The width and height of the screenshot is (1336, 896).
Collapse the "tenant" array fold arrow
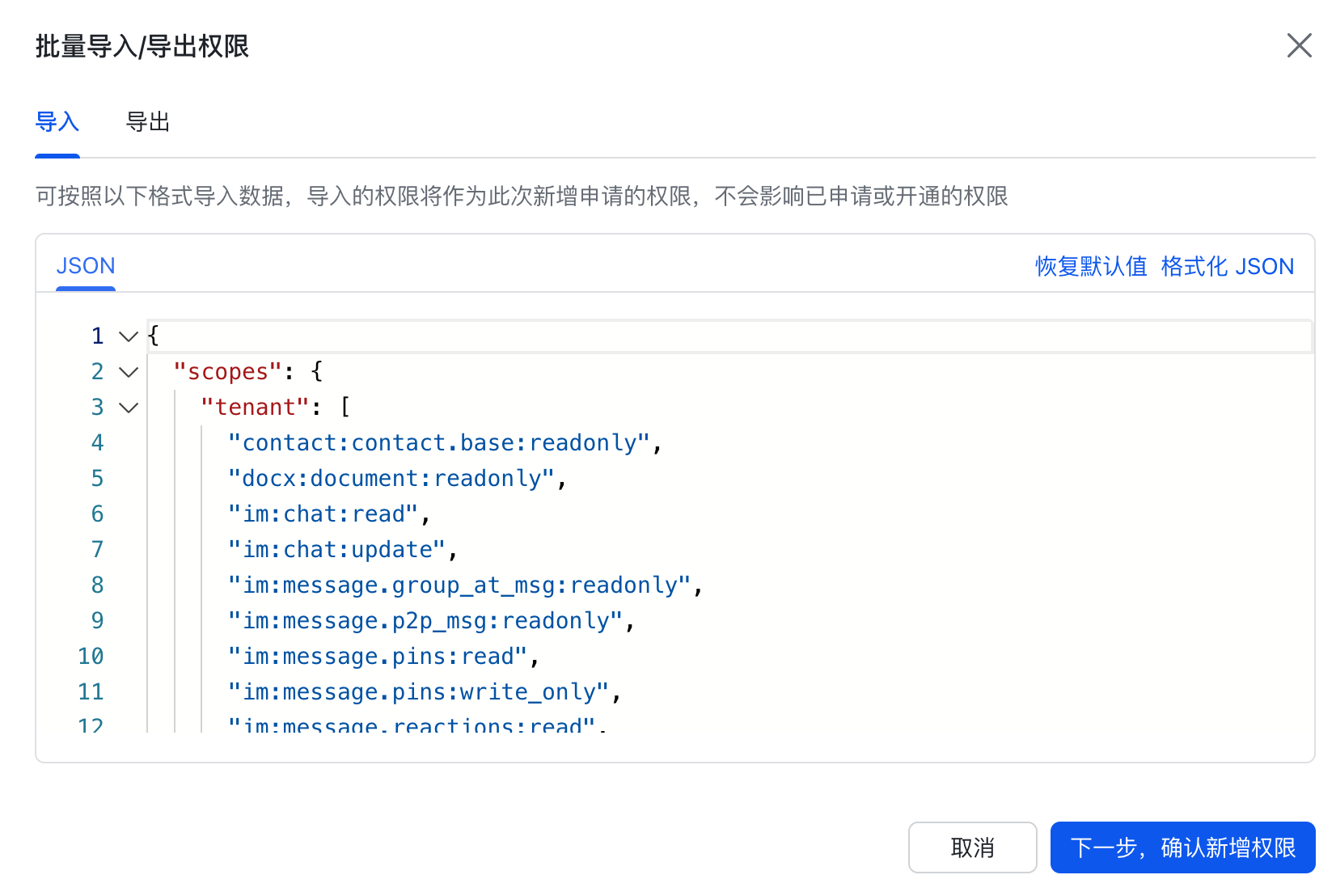[129, 408]
